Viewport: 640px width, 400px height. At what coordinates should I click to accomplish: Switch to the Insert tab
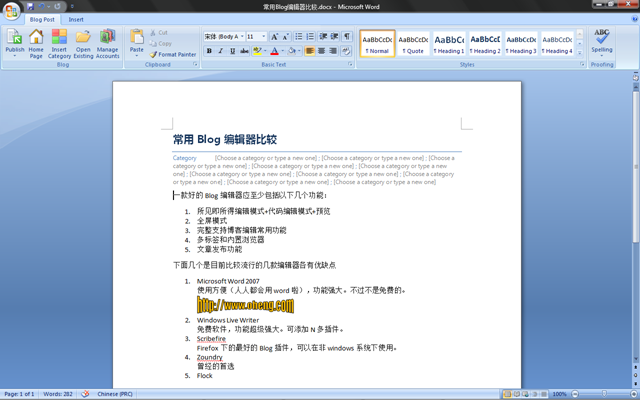[x=76, y=19]
